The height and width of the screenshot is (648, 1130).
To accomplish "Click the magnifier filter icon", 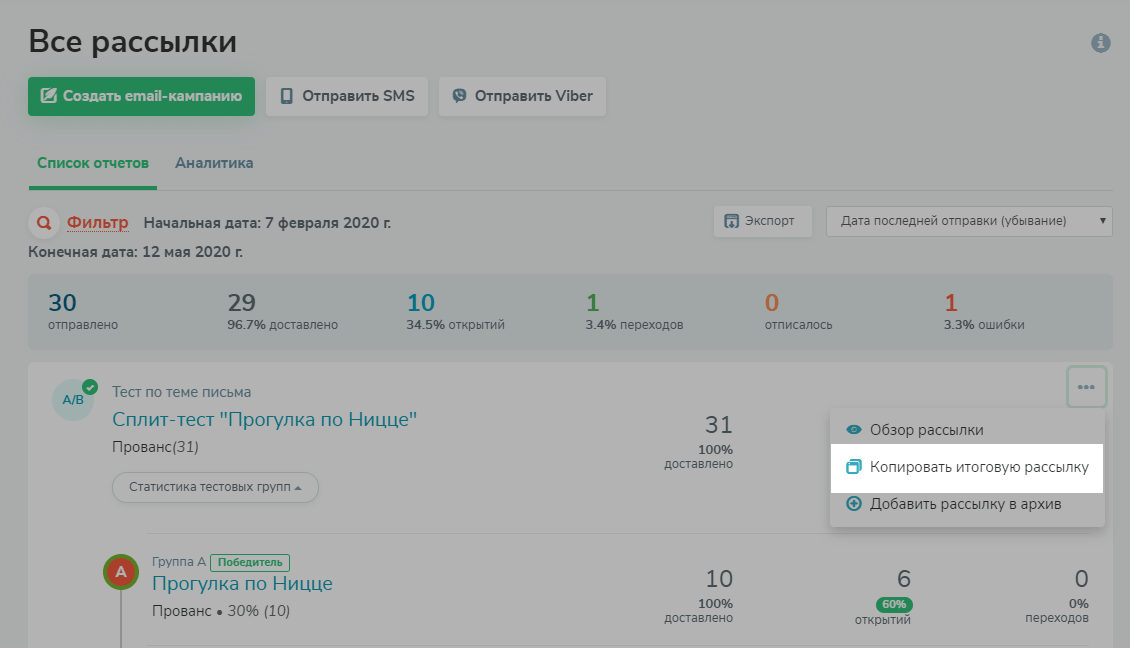I will pyautogui.click(x=43, y=222).
